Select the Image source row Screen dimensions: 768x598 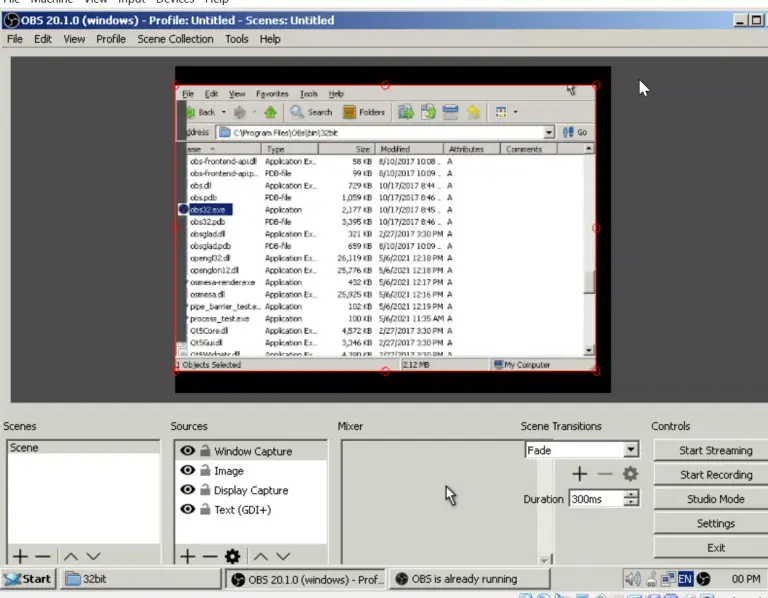click(x=251, y=470)
